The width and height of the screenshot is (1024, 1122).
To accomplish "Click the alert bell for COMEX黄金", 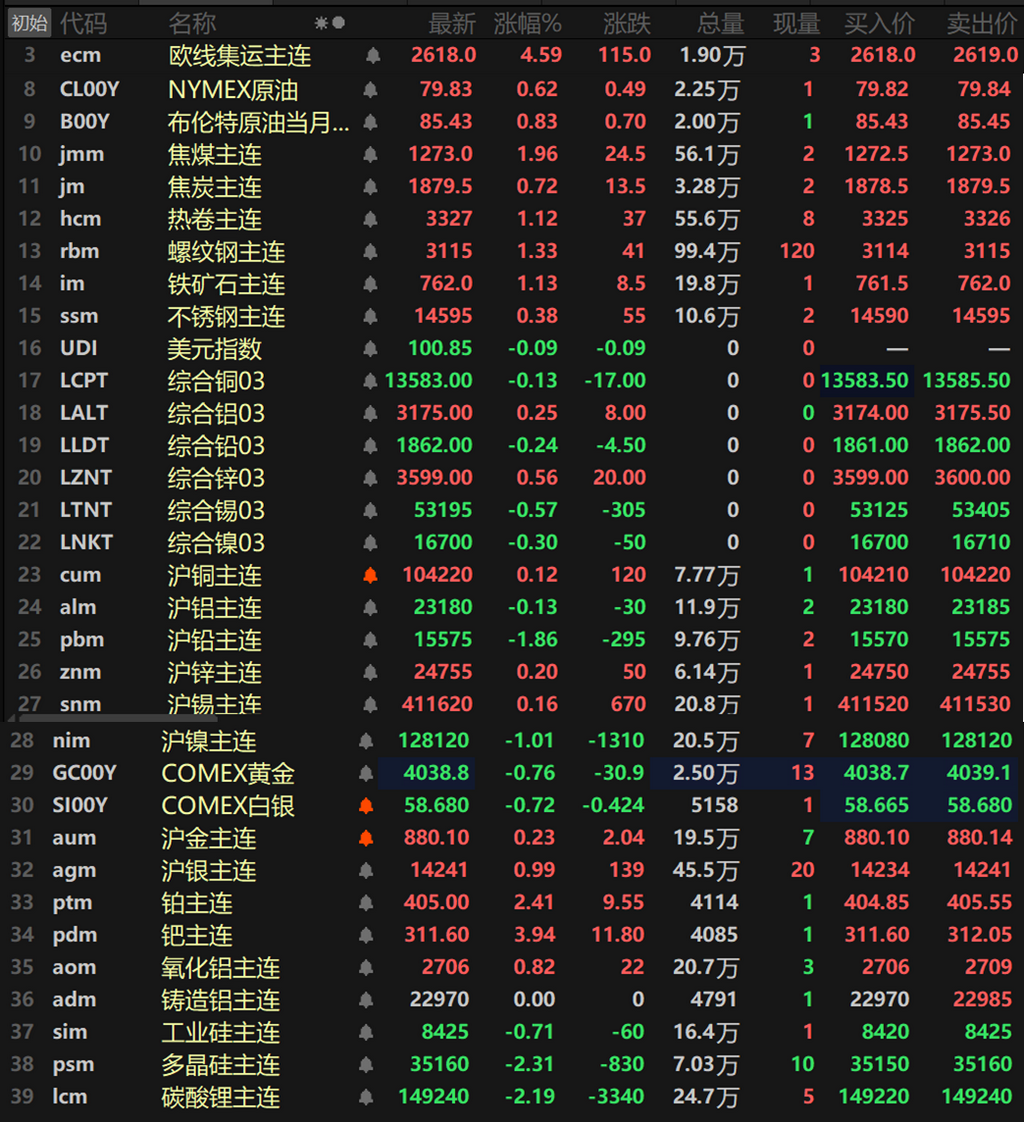I will [366, 774].
